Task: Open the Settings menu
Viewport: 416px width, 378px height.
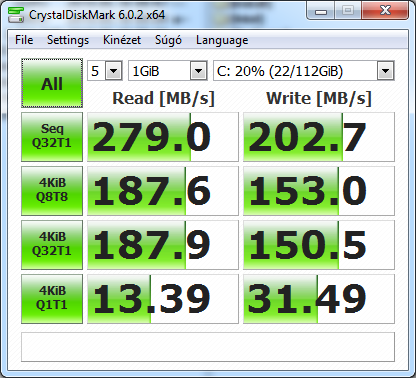Action: 68,40
